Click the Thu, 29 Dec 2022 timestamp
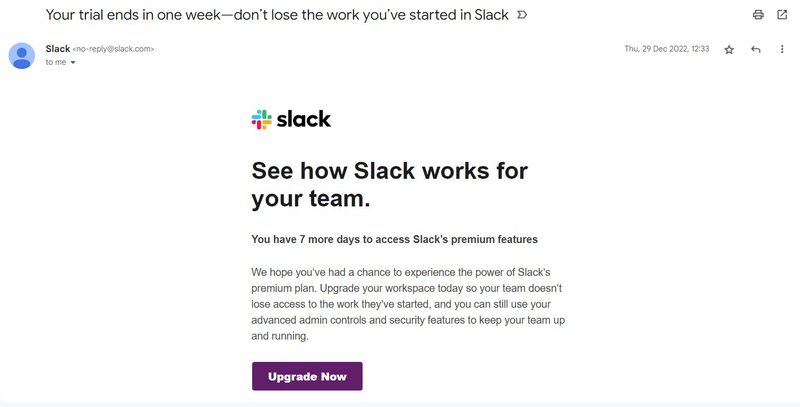Screen dimensions: 800x407 [x=666, y=49]
